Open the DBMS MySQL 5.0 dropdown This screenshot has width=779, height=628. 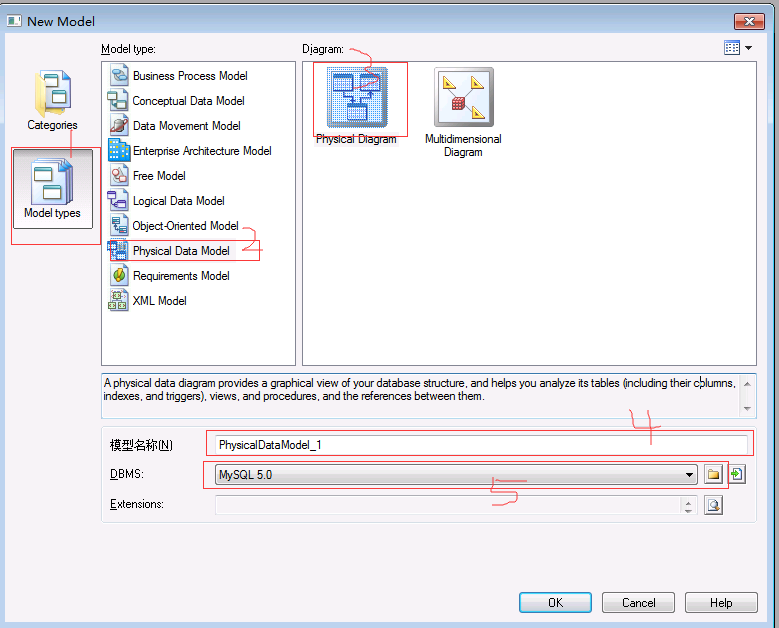coord(456,474)
